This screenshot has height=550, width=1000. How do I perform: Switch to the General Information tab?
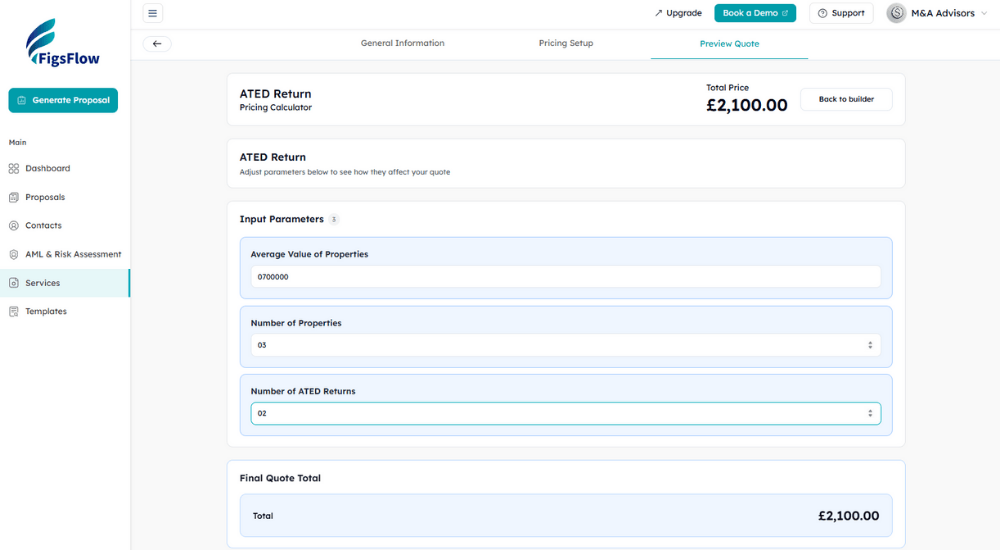(402, 43)
